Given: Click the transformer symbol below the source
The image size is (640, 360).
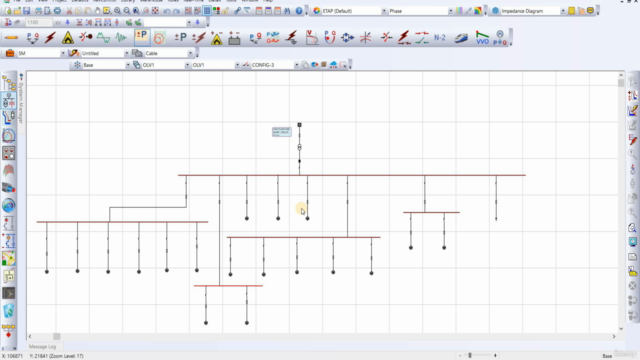Looking at the screenshot, I should coord(299,147).
